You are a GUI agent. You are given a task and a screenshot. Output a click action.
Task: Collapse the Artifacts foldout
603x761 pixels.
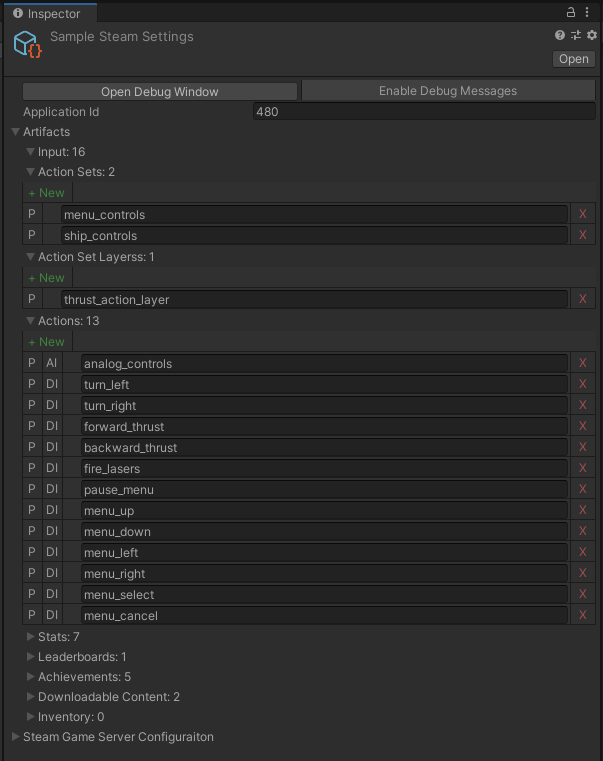tap(16, 132)
